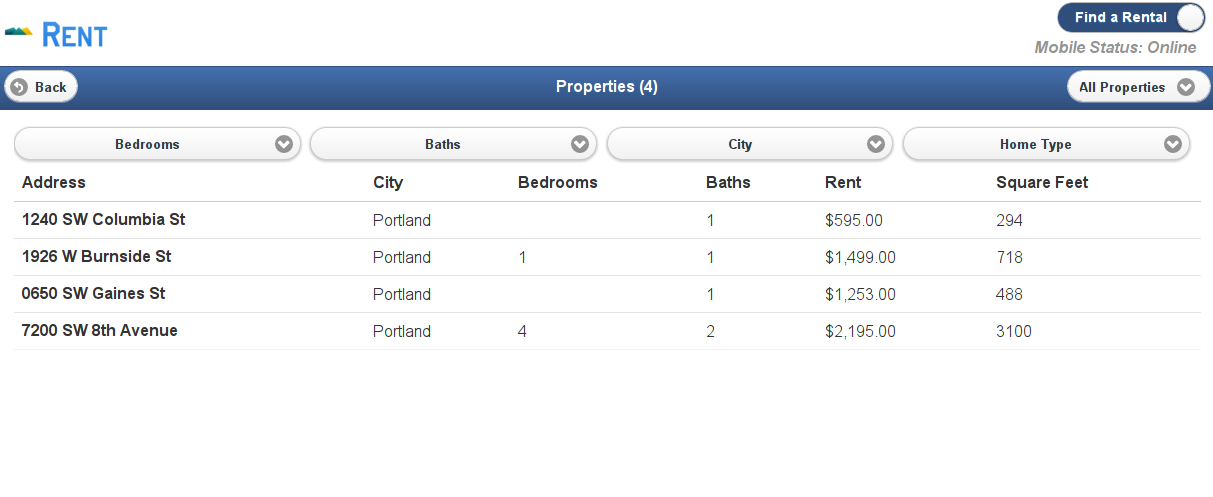Select the 1926 W Burnside St property

click(607, 257)
